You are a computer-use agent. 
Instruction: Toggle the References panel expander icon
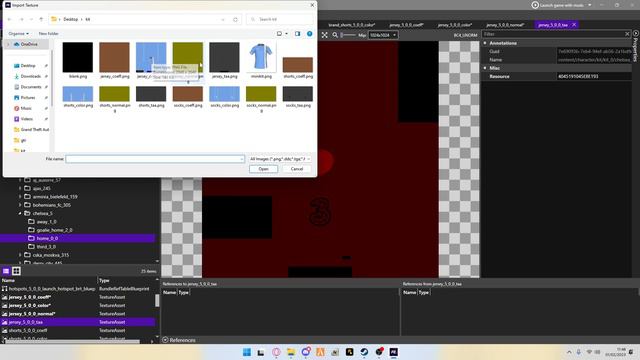pos(165,340)
